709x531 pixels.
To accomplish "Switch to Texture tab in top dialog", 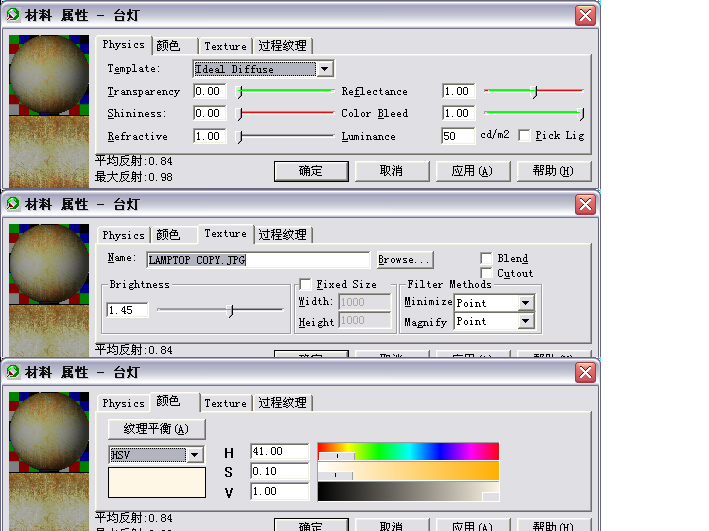I will point(225,46).
